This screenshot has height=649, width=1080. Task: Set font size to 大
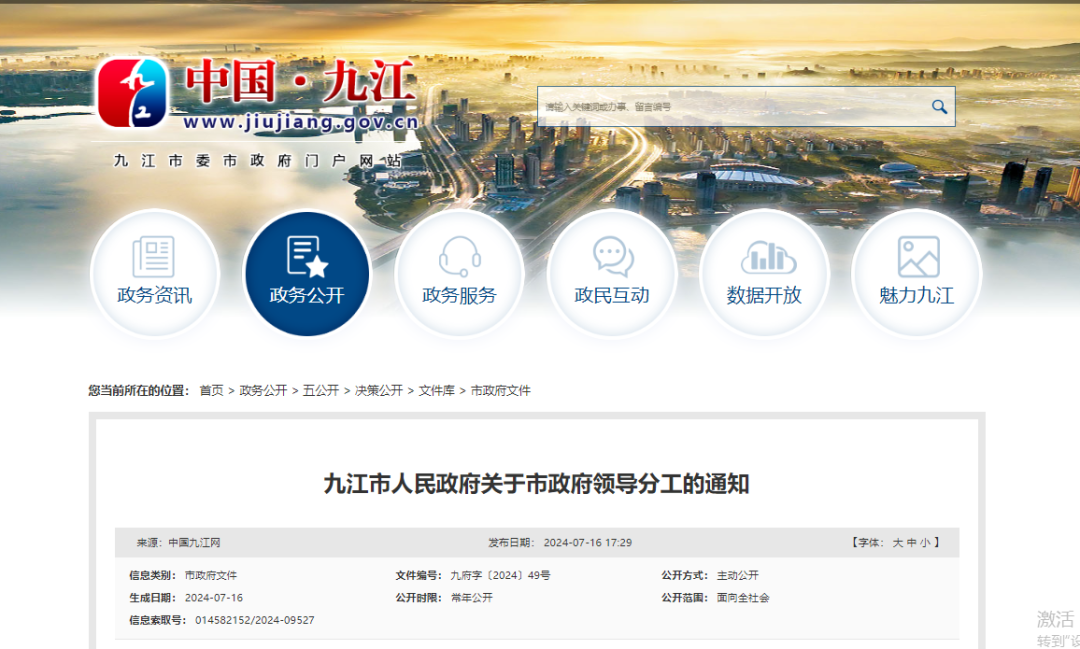897,543
